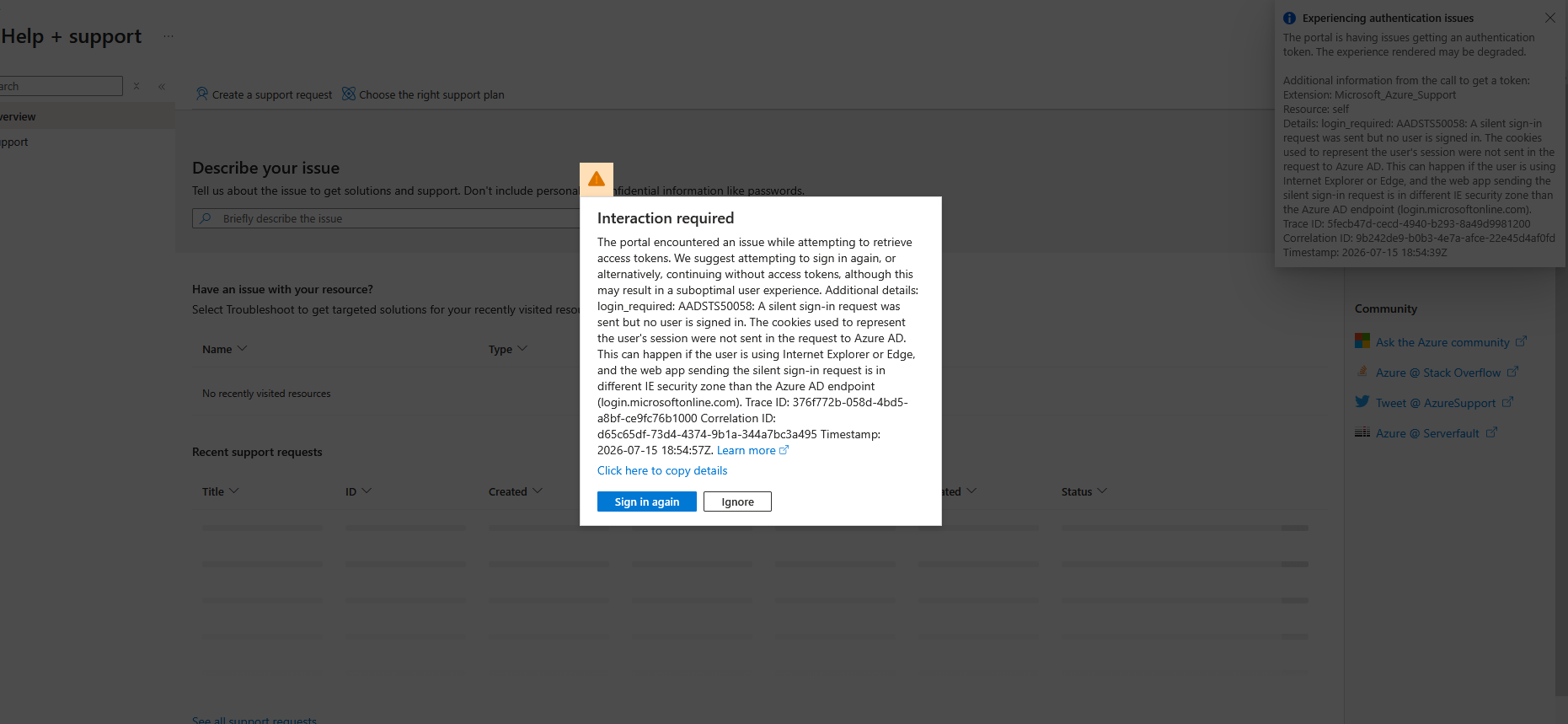Screen dimensions: 1568x724
Task: Sort by the partly hidden Updated column
Action: click(x=960, y=491)
